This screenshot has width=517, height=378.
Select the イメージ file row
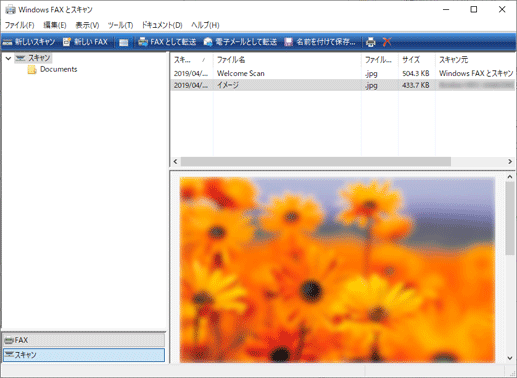343,85
